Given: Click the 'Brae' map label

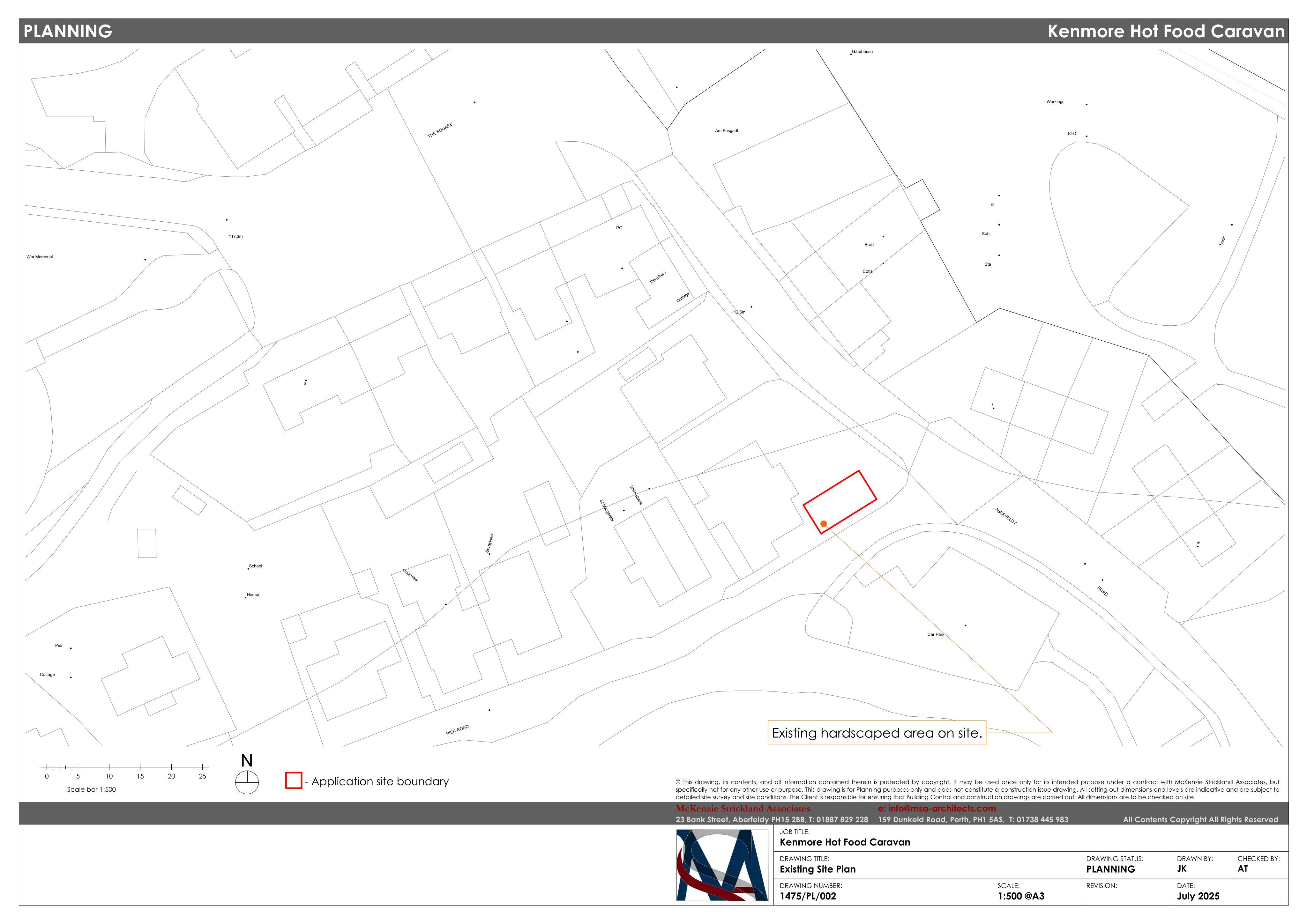Looking at the screenshot, I should pyautogui.click(x=869, y=245).
